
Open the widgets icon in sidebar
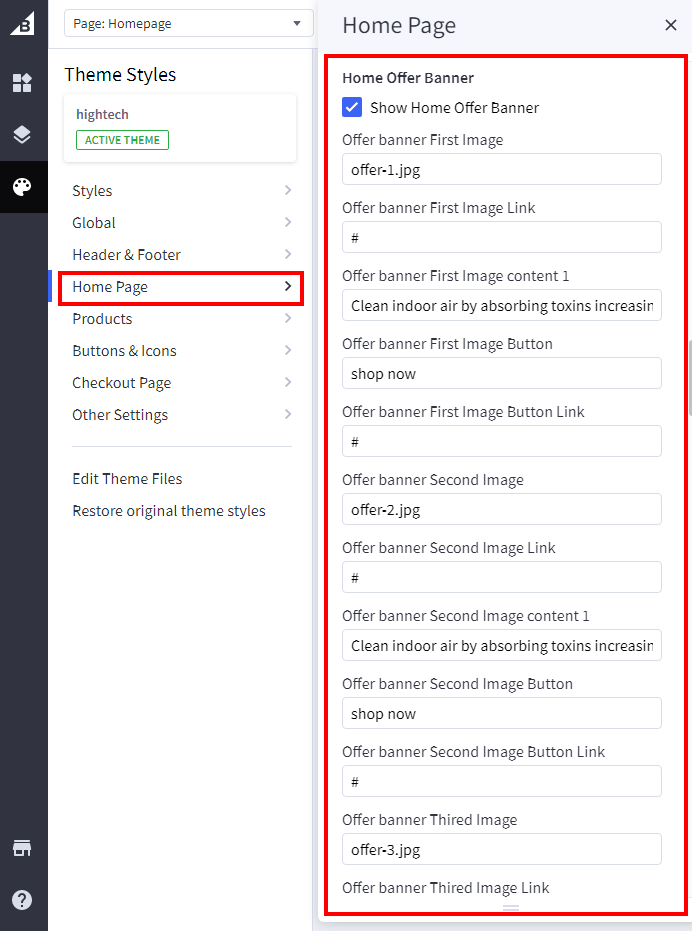click(22, 83)
